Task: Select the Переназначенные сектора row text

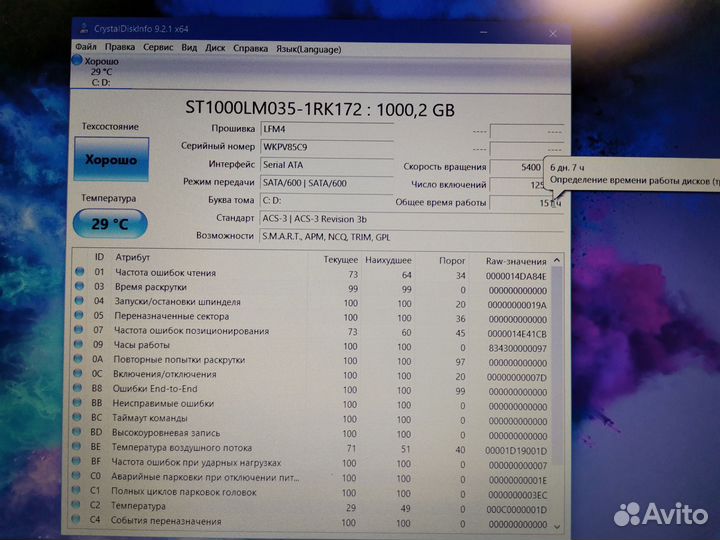Action: tap(171, 316)
